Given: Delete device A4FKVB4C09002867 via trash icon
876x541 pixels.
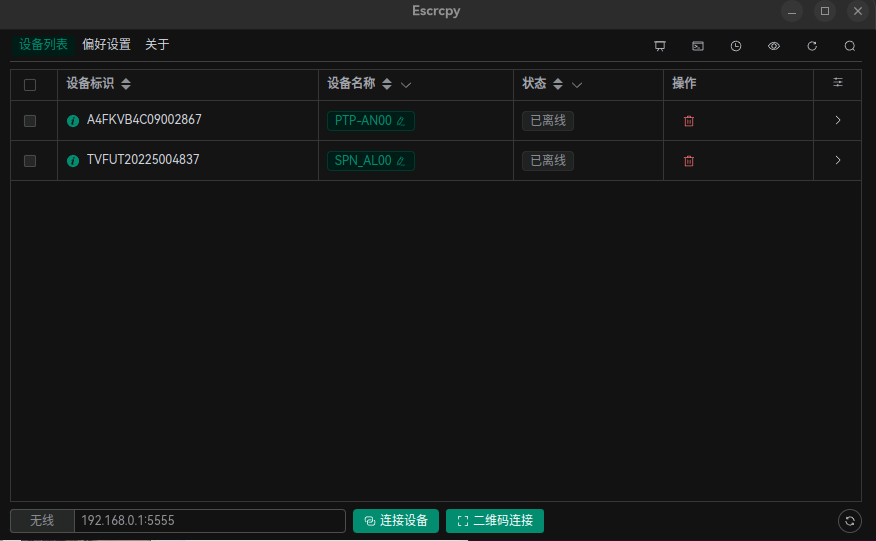Looking at the screenshot, I should click(x=689, y=121).
